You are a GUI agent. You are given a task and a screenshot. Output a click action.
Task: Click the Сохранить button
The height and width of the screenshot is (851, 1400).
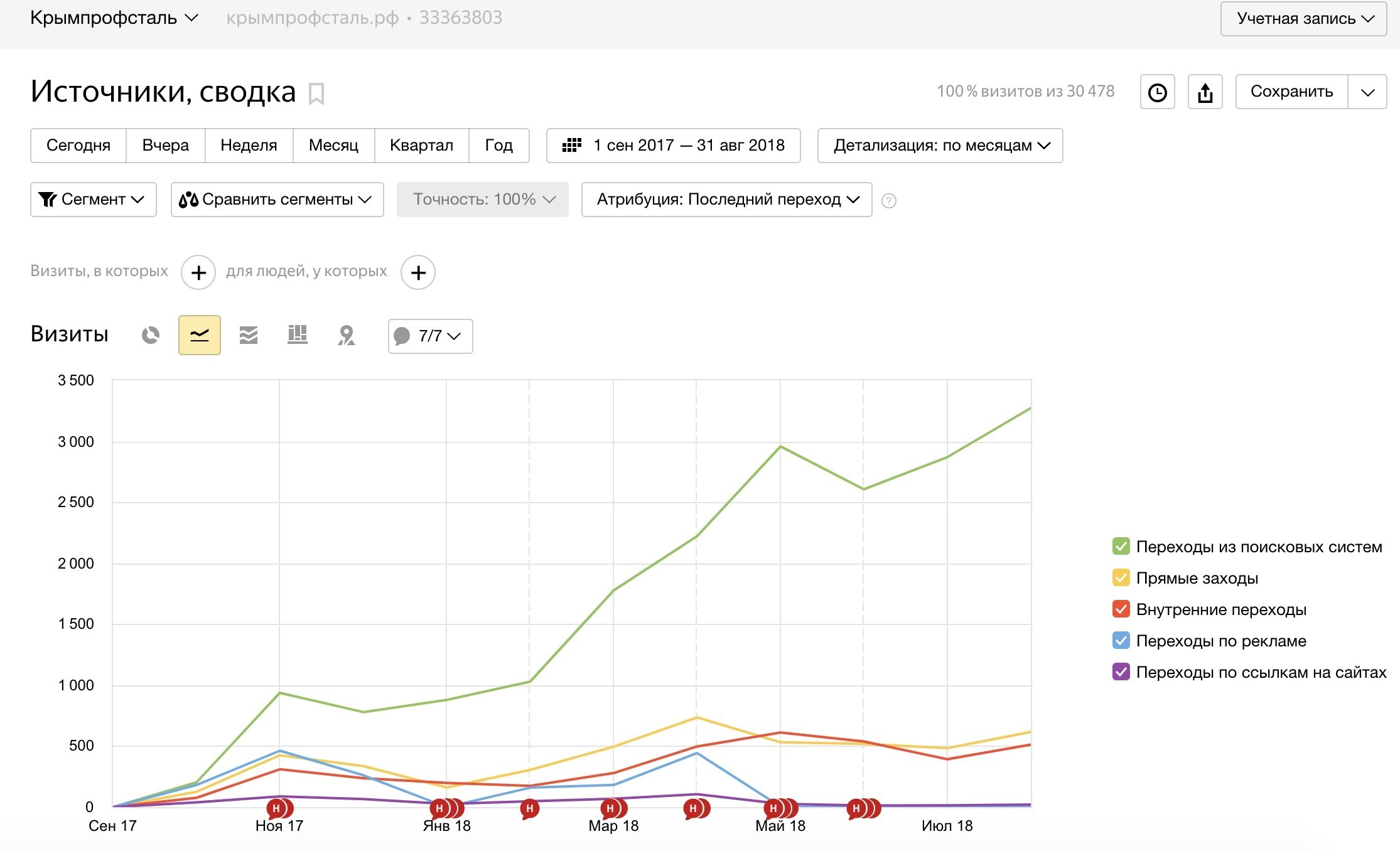click(1291, 92)
